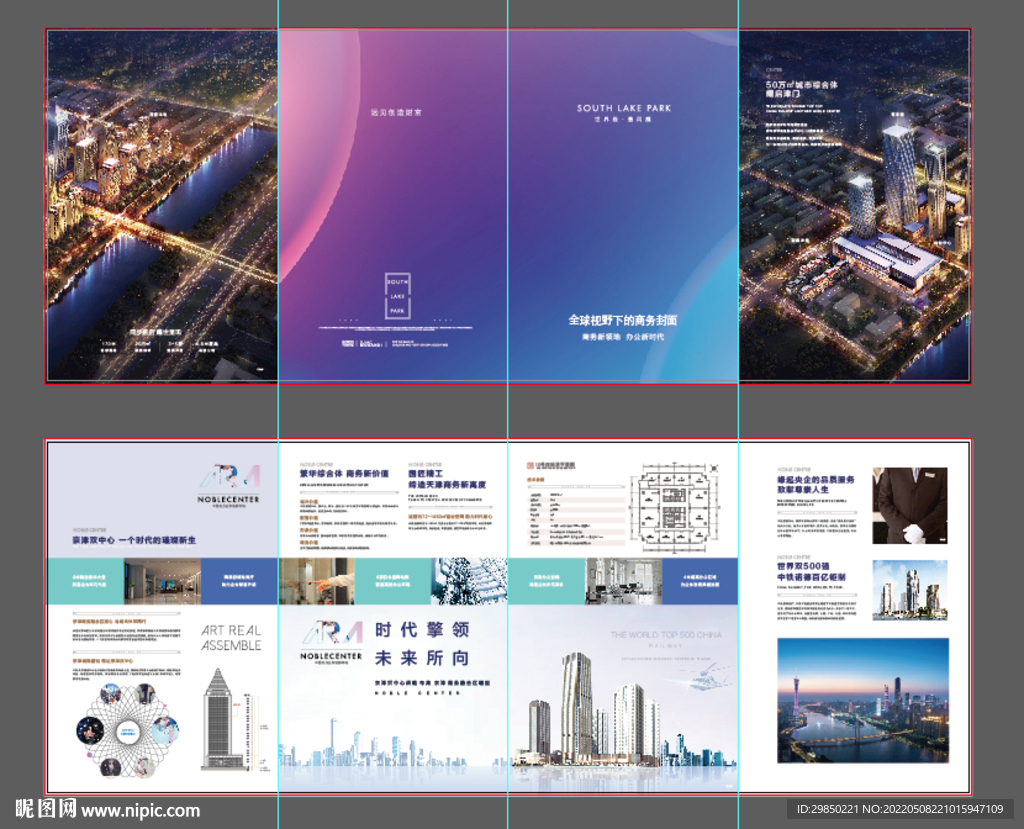Select the 中铁诺德百亿钜制 heading line
1024x829 pixels.
(811, 577)
